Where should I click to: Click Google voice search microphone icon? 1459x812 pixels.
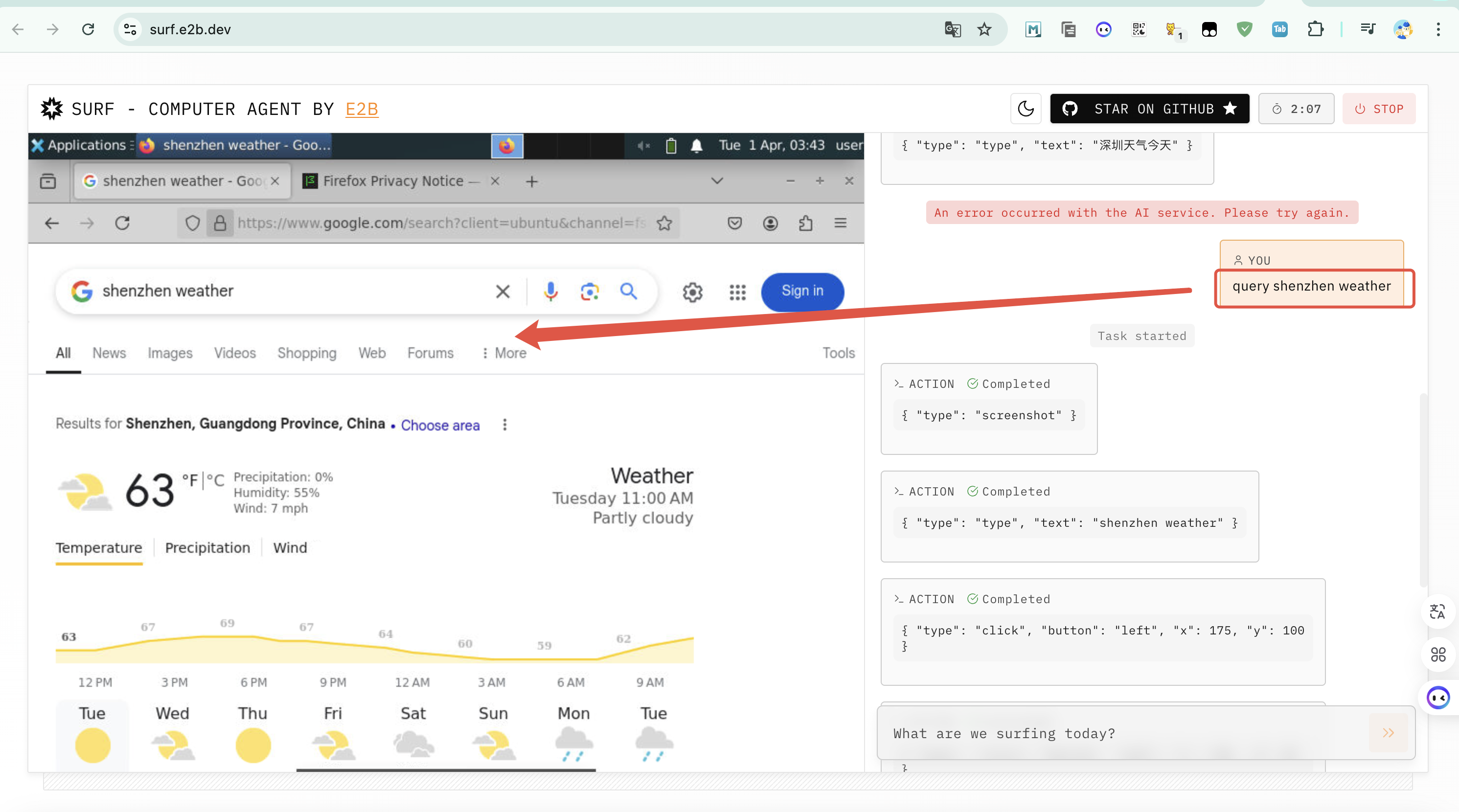point(550,291)
